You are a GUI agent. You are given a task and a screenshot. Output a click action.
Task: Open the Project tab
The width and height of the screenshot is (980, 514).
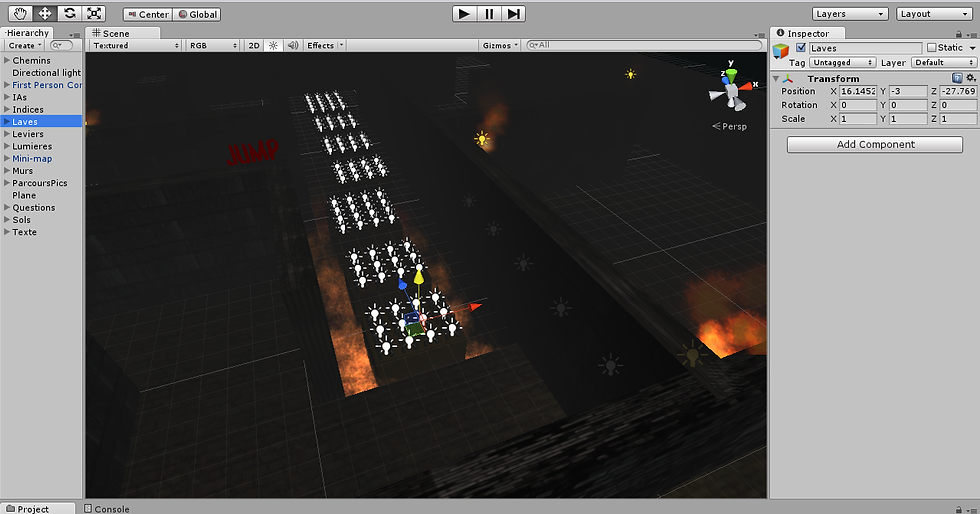pos(38,508)
